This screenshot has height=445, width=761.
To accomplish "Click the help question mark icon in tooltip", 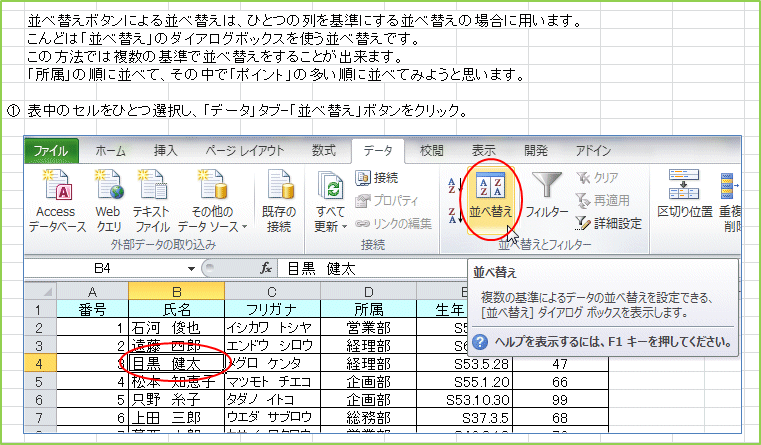I will click(x=479, y=343).
